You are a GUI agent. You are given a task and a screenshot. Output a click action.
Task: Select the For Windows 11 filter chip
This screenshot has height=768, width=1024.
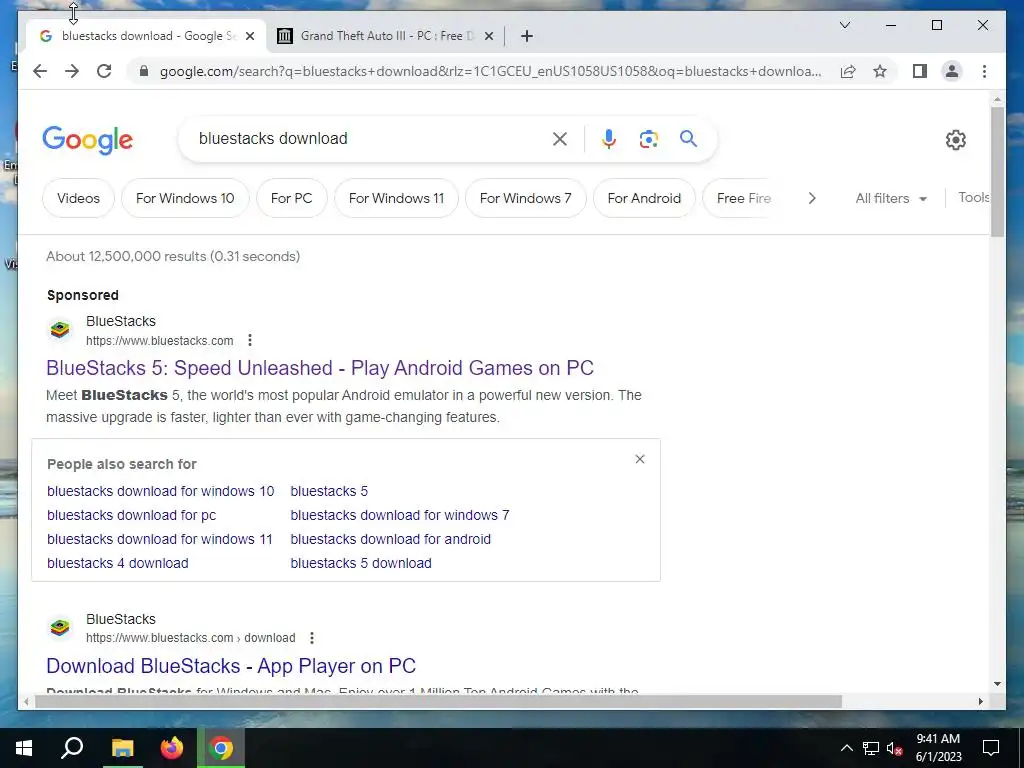click(396, 198)
